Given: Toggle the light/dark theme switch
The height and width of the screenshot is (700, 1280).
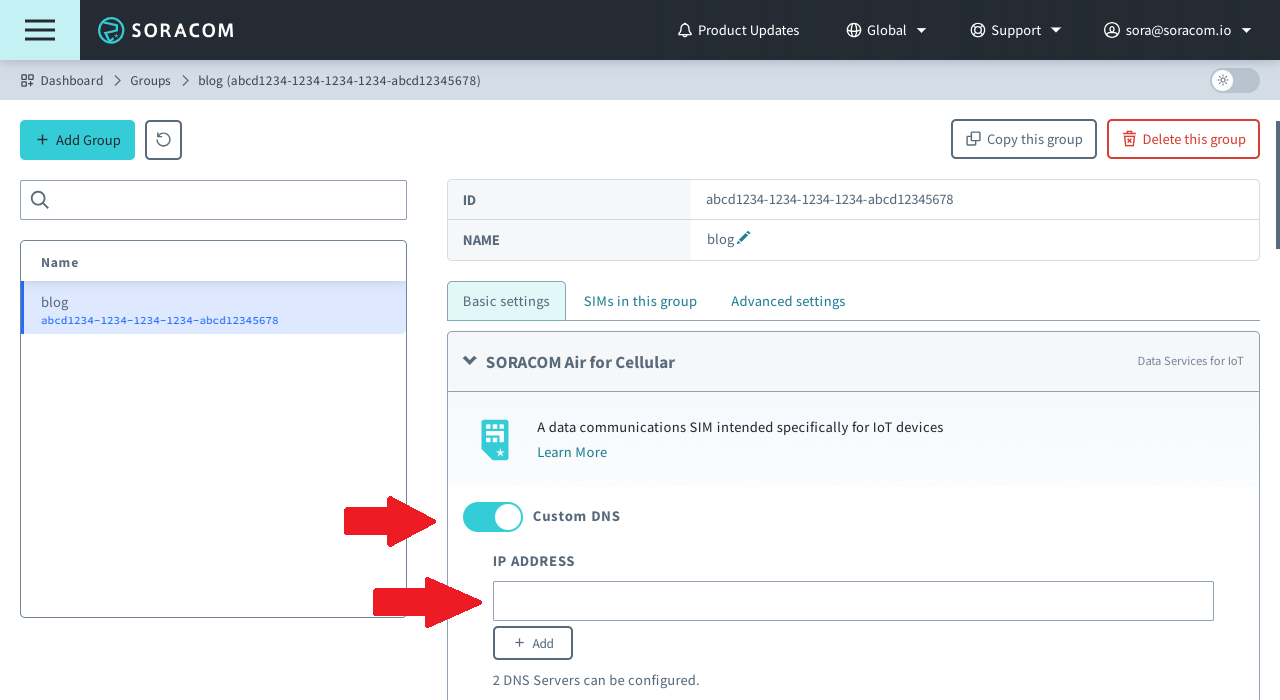Looking at the screenshot, I should tap(1234, 80).
